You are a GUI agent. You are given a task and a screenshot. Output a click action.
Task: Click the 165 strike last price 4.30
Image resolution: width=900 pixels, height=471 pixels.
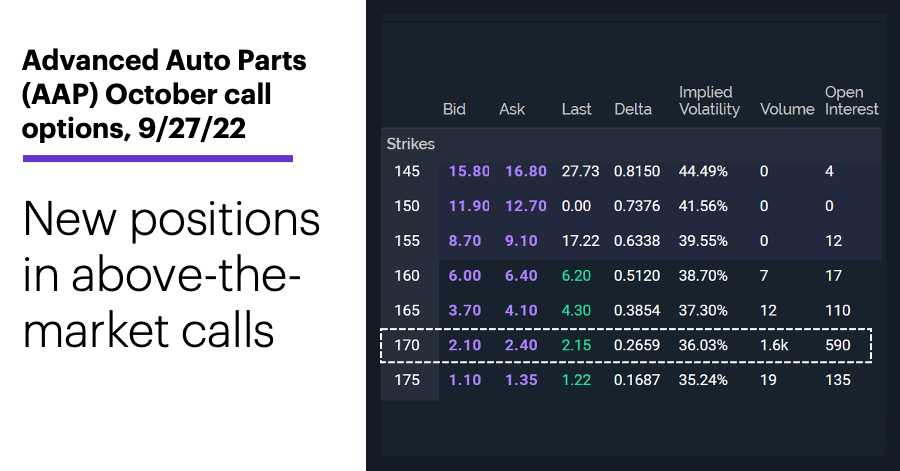coord(576,310)
